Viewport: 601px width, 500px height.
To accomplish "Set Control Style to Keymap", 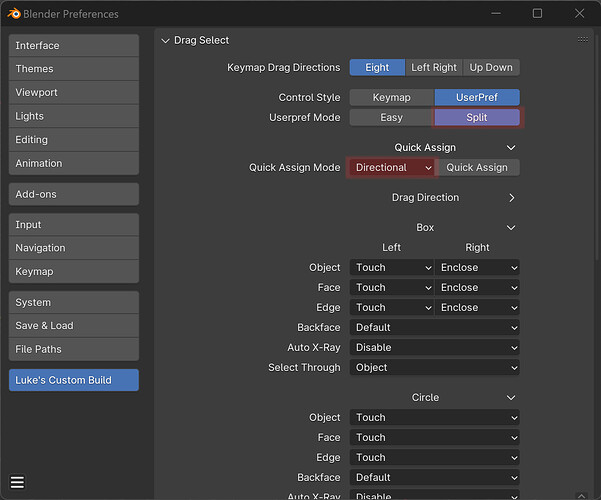I will click(392, 97).
